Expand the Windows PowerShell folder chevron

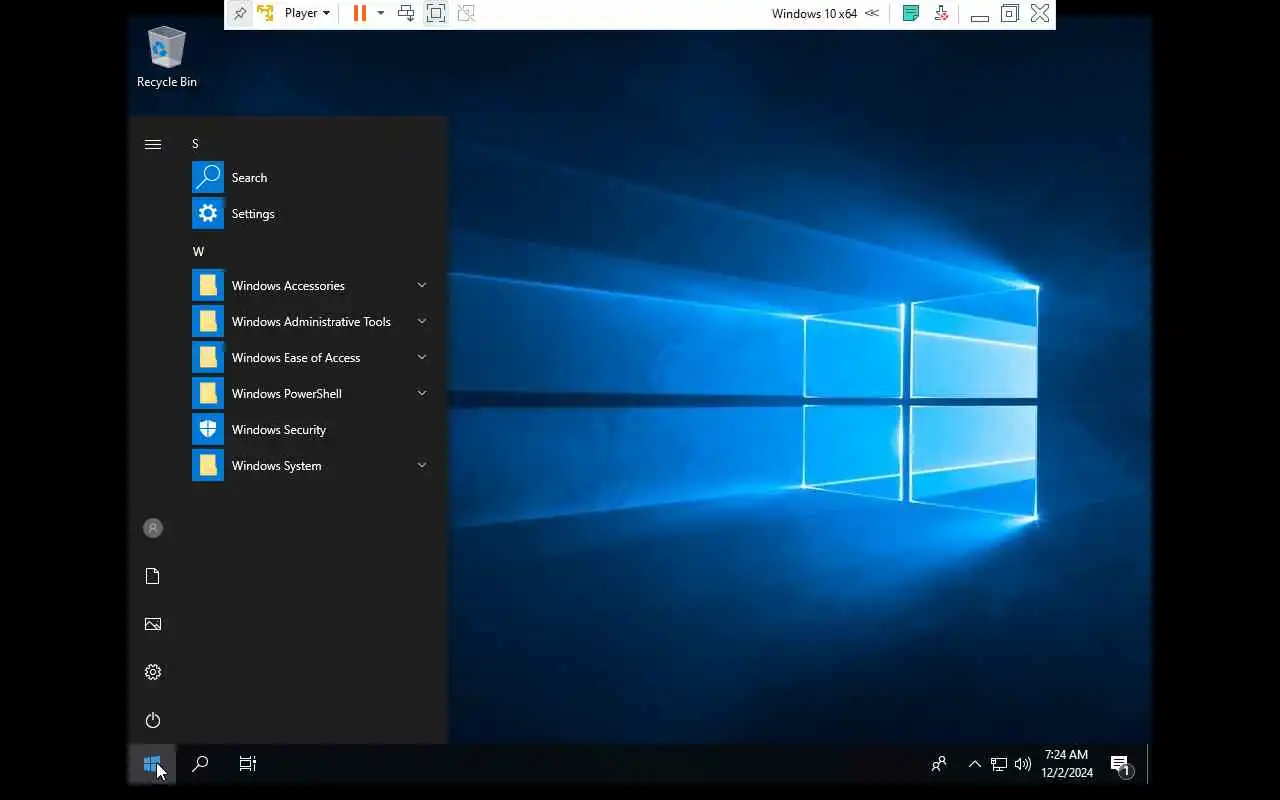(422, 393)
